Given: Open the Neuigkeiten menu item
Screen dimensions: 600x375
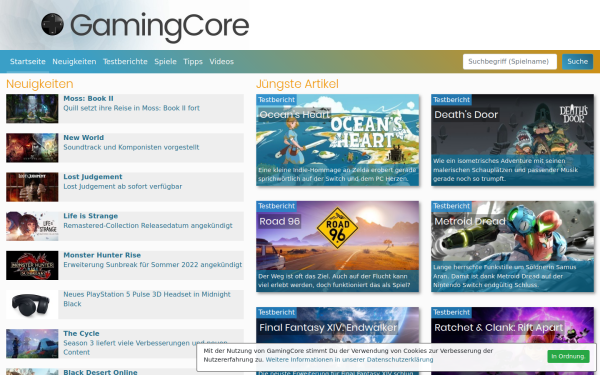Looking at the screenshot, I should tap(74, 62).
